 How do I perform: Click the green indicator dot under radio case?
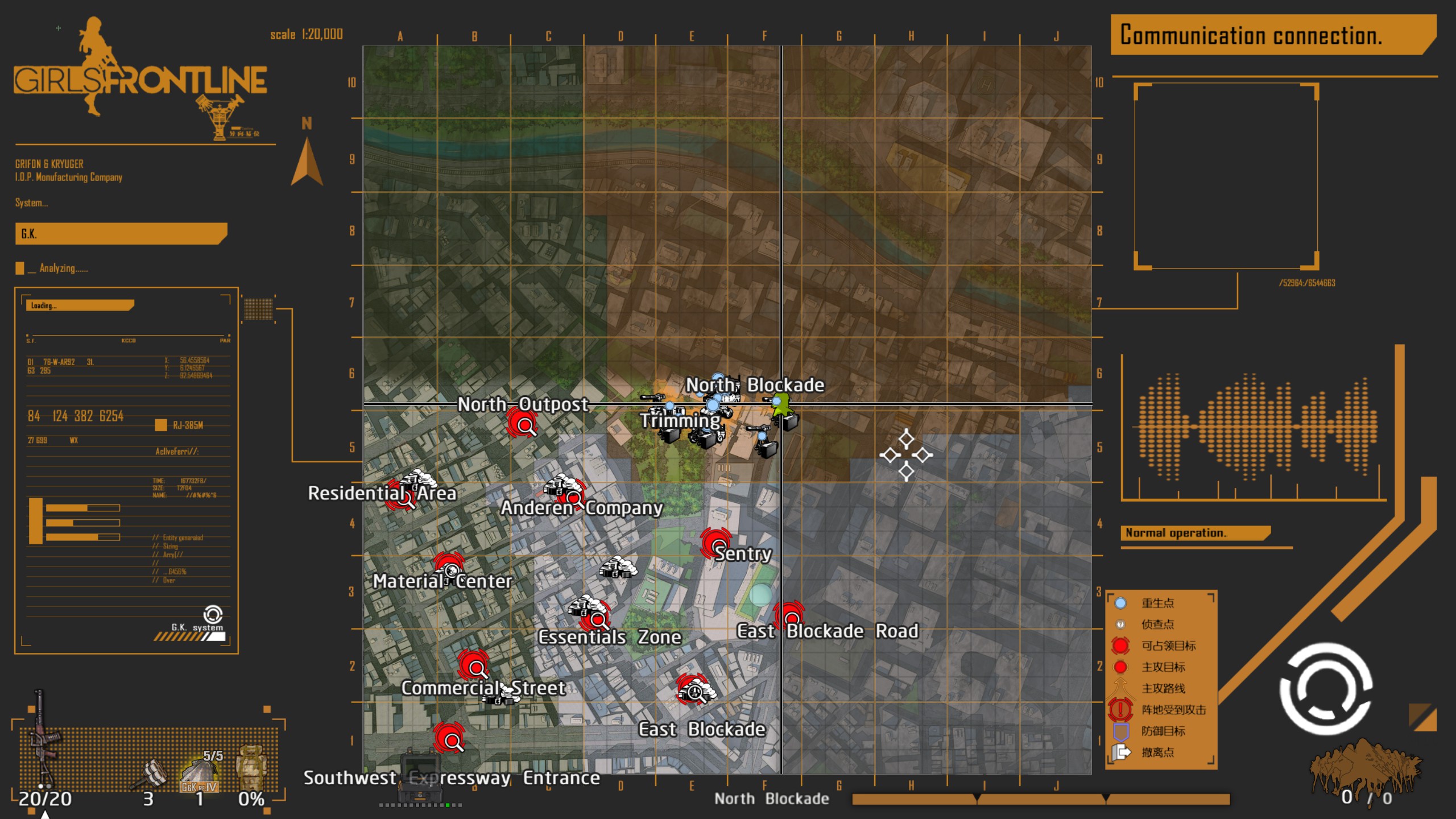(x=448, y=805)
